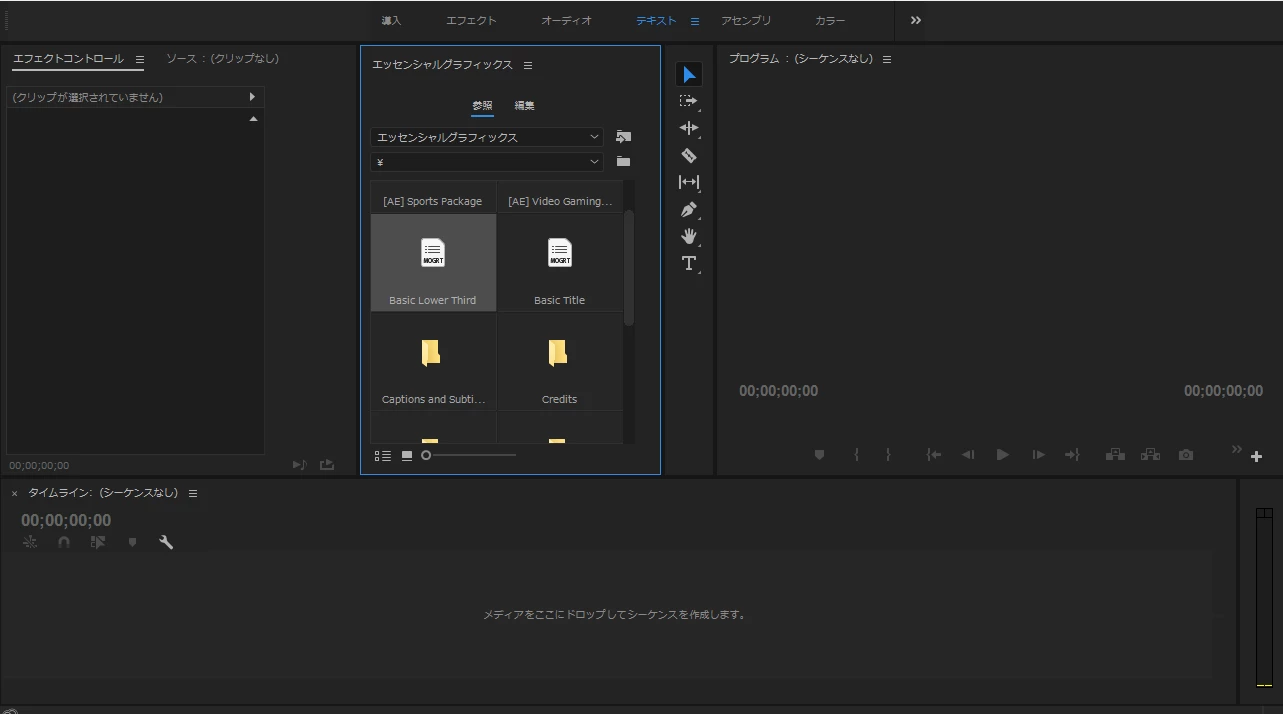
Task: Select the Selection (arrow) tool
Action: click(689, 74)
